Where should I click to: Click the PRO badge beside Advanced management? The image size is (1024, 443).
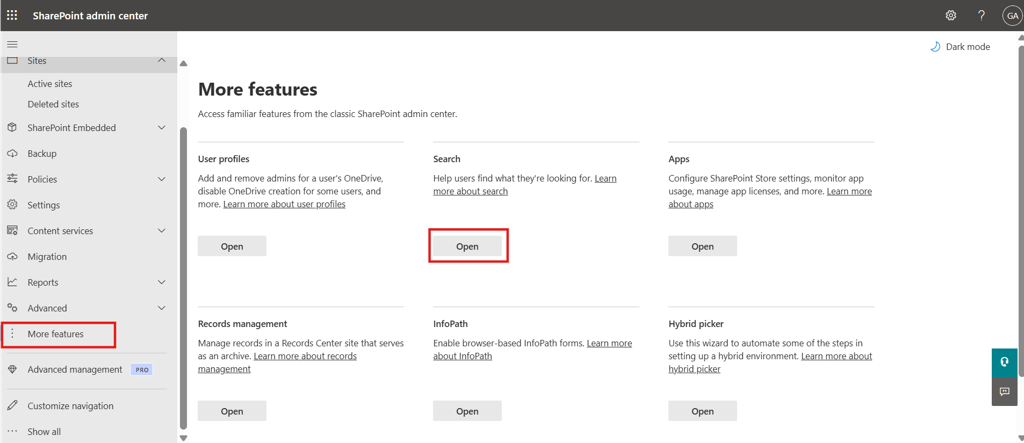point(142,369)
